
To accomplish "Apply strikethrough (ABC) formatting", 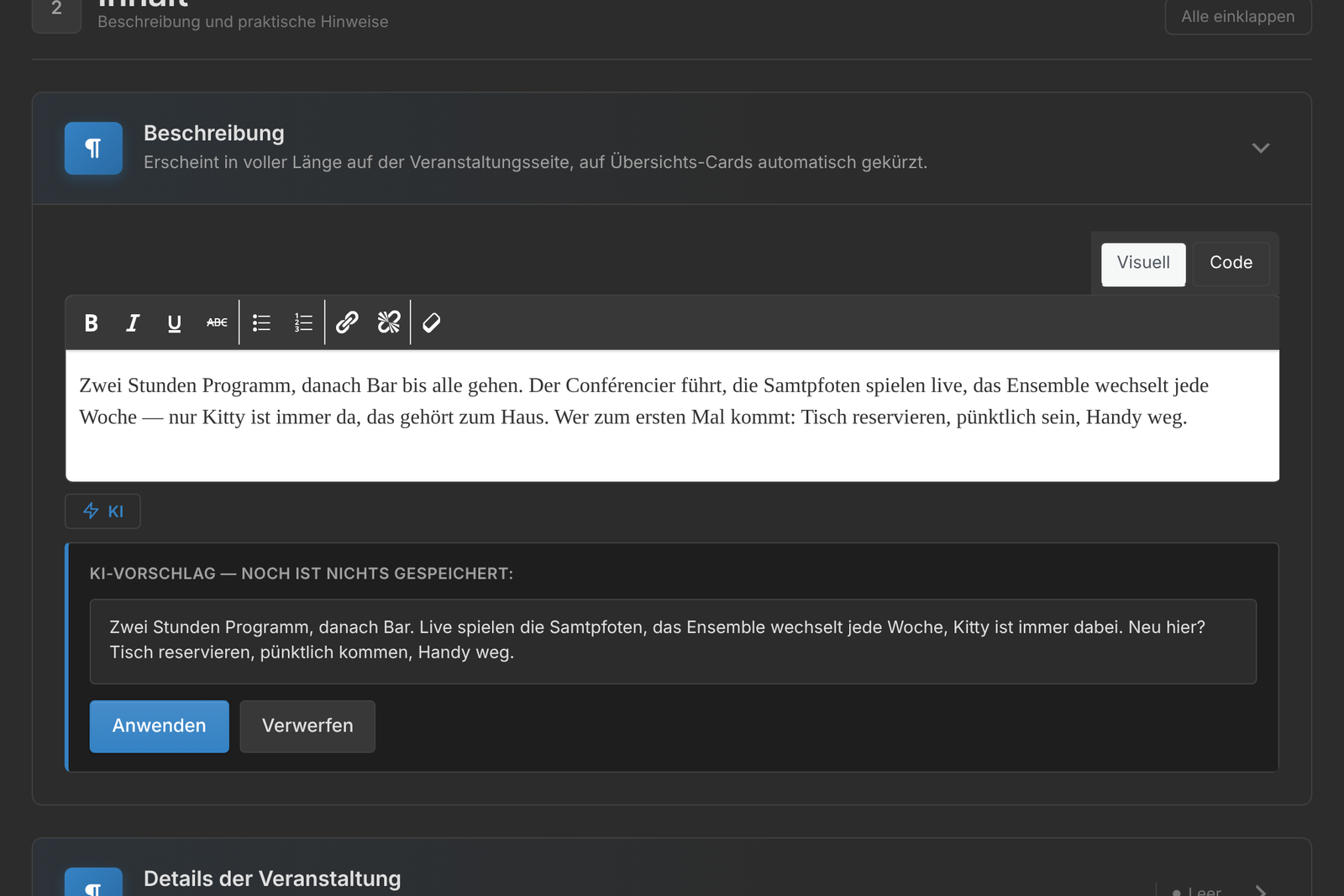I will (x=217, y=322).
